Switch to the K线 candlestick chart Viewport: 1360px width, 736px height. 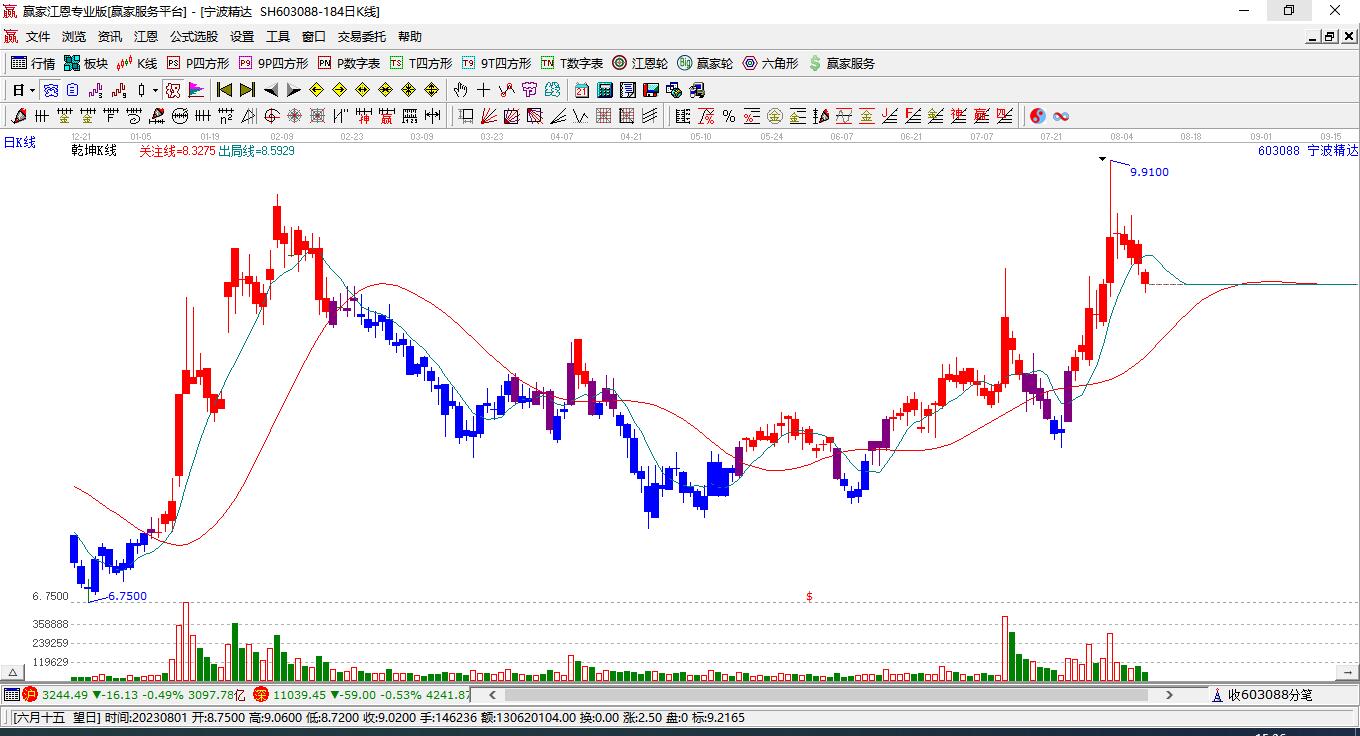[x=137, y=63]
